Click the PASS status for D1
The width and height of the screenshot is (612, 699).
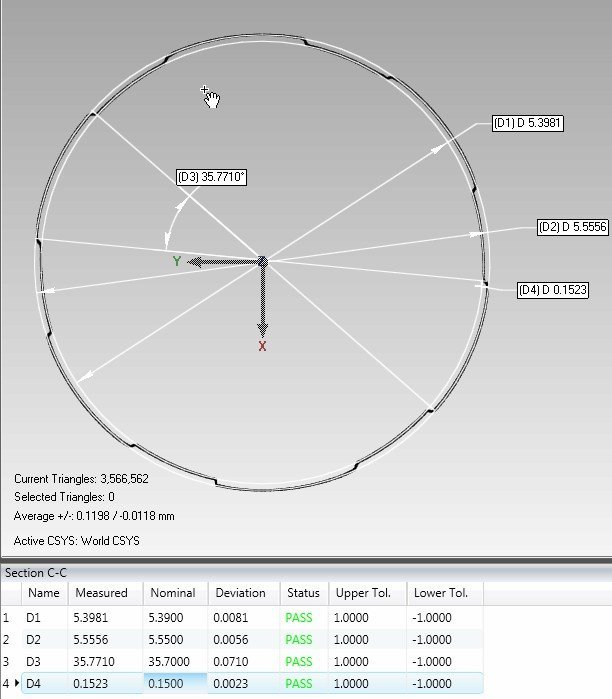(x=299, y=618)
